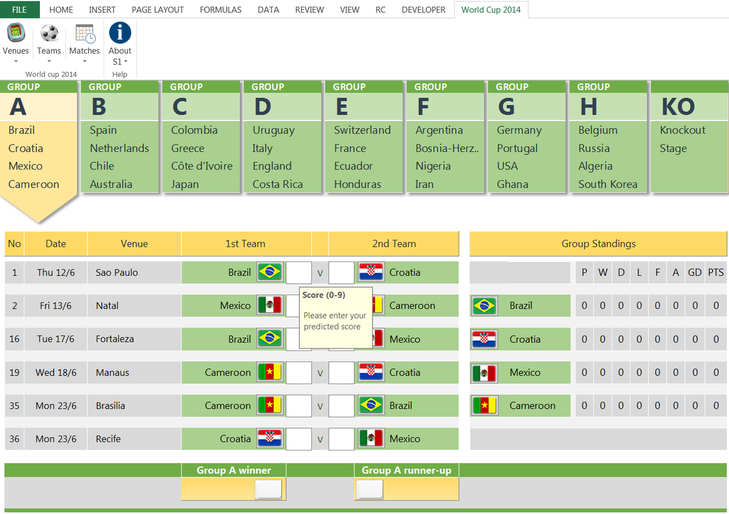The height and width of the screenshot is (514, 729).
Task: Click the About S1 info icon
Action: pyautogui.click(x=120, y=33)
